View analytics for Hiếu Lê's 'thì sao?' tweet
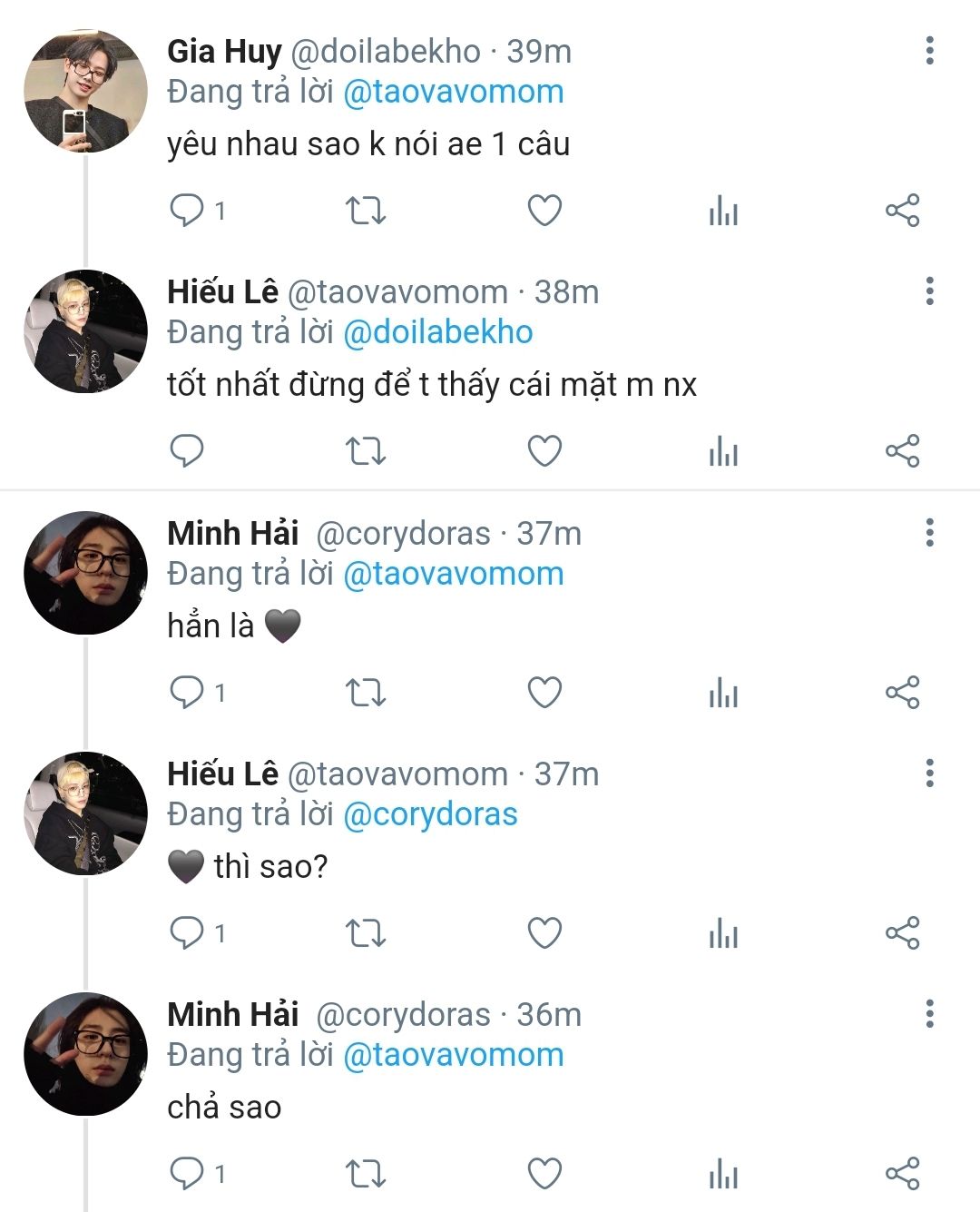The width and height of the screenshot is (980, 1212). [x=723, y=934]
